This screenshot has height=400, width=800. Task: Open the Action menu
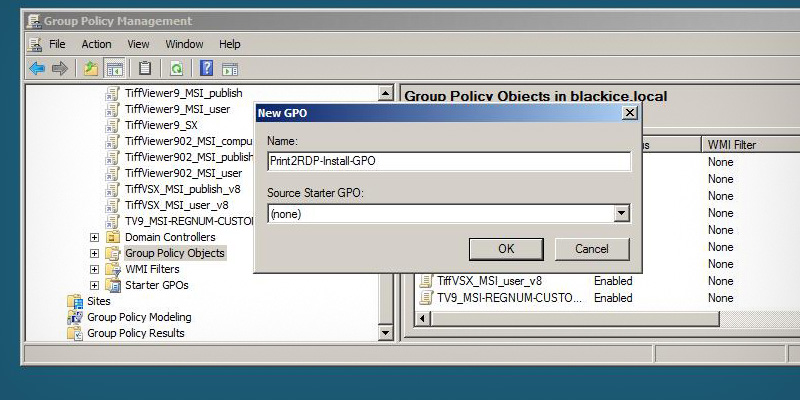coord(96,44)
